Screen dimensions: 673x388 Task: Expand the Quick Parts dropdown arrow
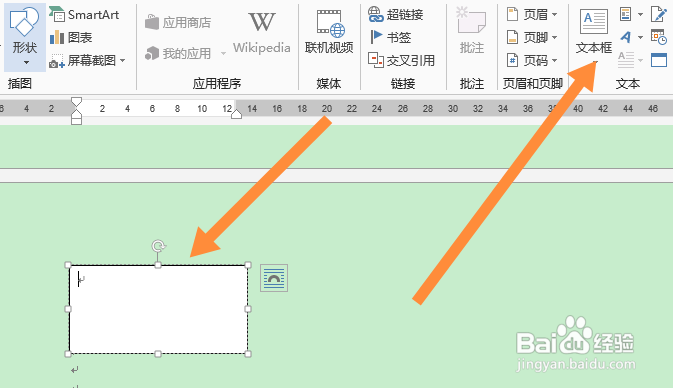point(640,14)
